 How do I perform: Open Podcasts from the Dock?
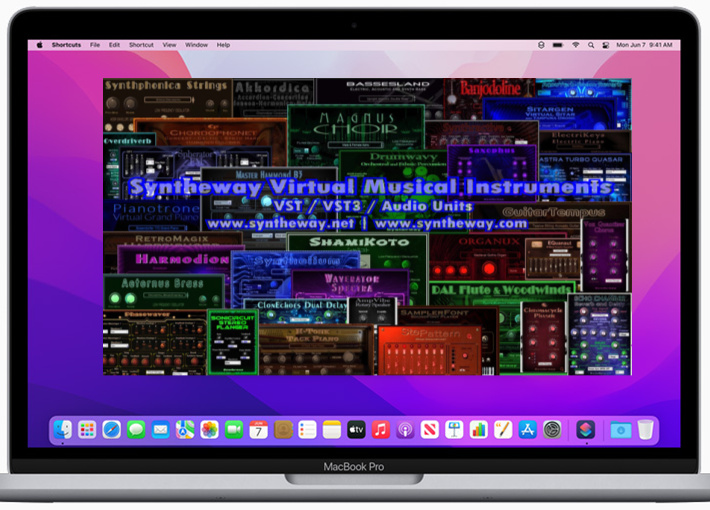pyautogui.click(x=405, y=429)
